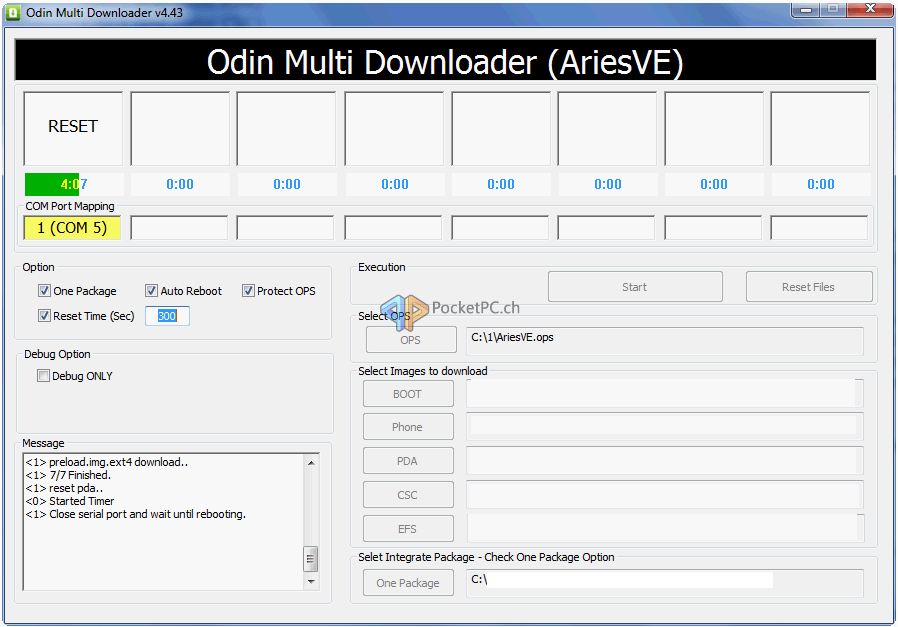Click the One Package file button
The width and height of the screenshot is (898, 627).
408,583
